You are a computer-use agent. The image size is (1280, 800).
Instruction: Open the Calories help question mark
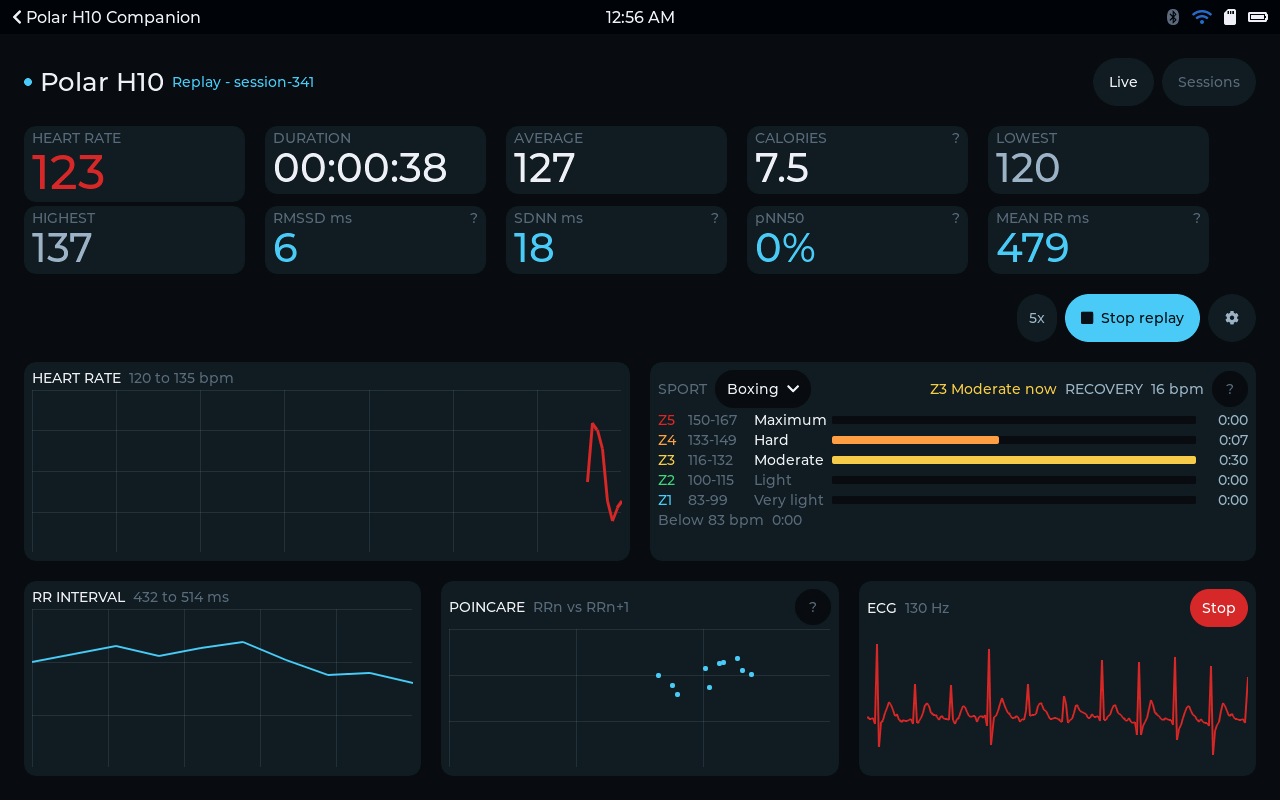click(x=956, y=138)
